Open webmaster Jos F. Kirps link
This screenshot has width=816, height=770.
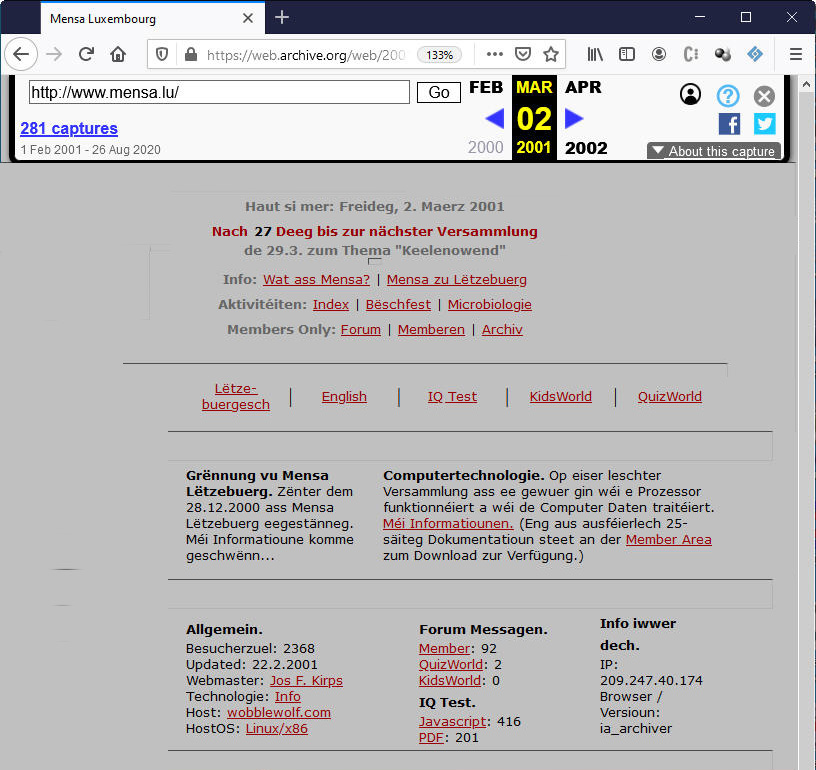click(x=306, y=681)
